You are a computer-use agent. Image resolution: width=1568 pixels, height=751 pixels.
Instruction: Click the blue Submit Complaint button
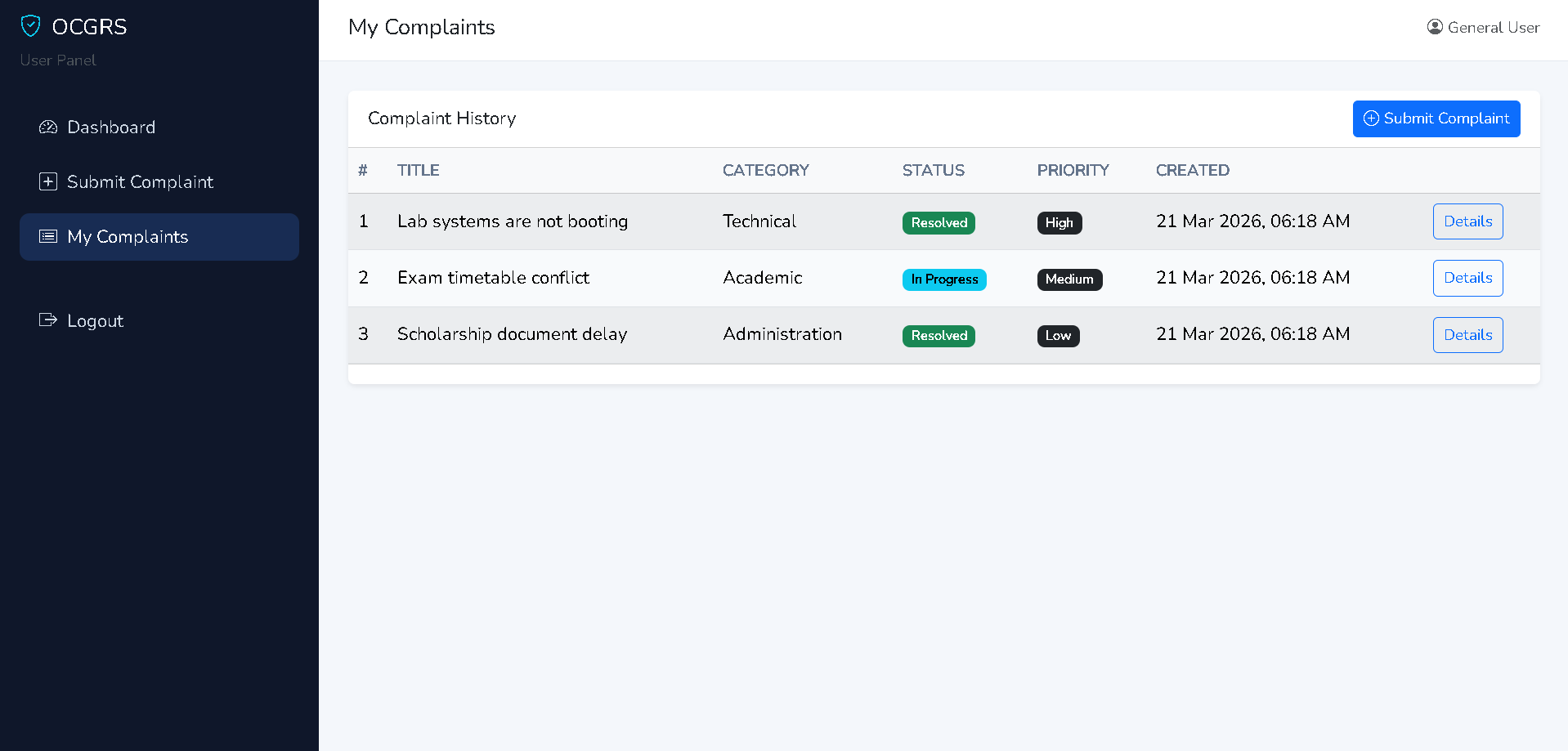pyautogui.click(x=1436, y=118)
